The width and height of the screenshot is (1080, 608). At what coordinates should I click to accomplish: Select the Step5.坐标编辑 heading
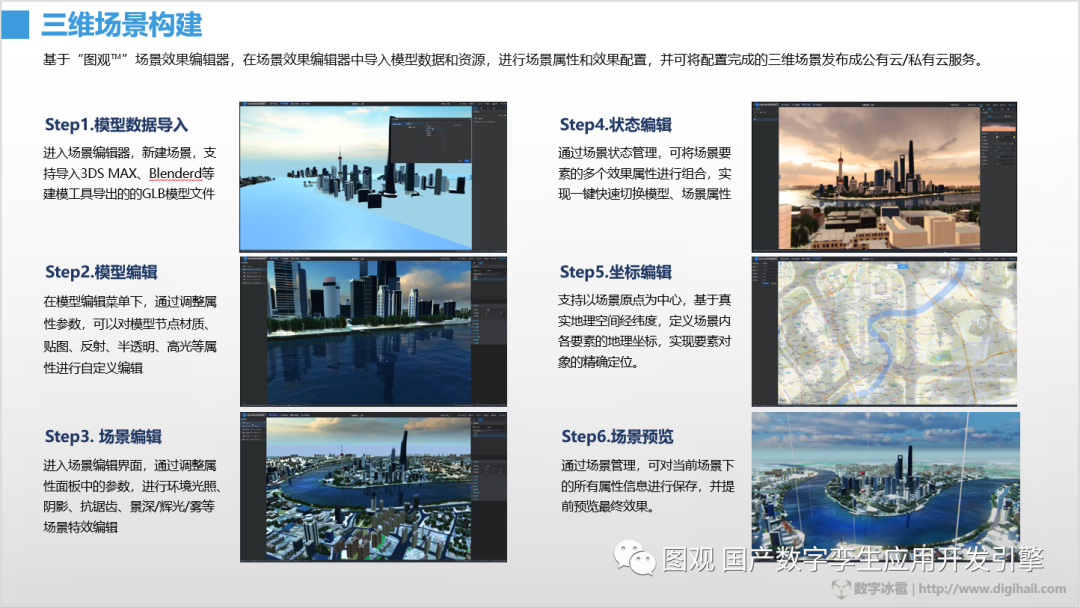point(616,272)
